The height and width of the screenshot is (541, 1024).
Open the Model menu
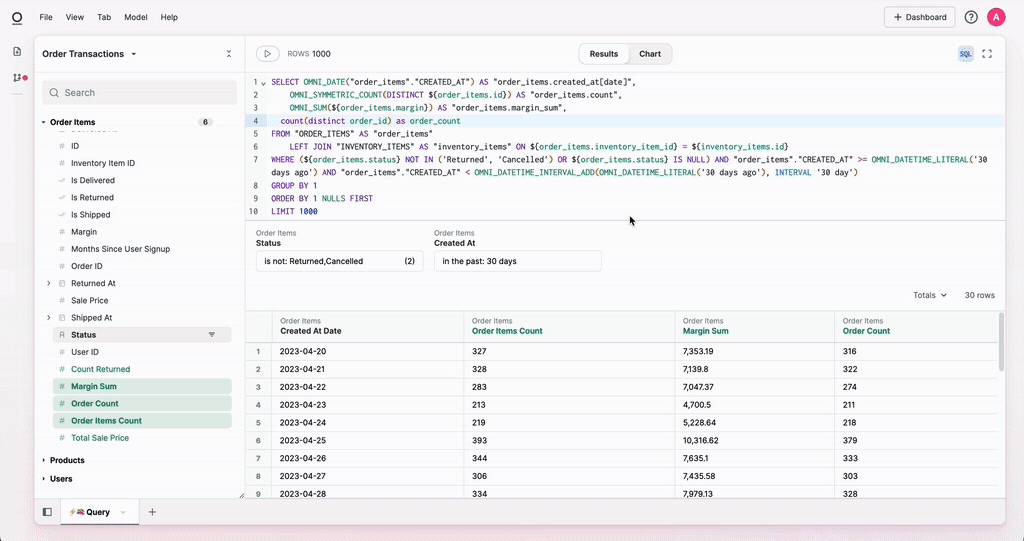coord(136,17)
